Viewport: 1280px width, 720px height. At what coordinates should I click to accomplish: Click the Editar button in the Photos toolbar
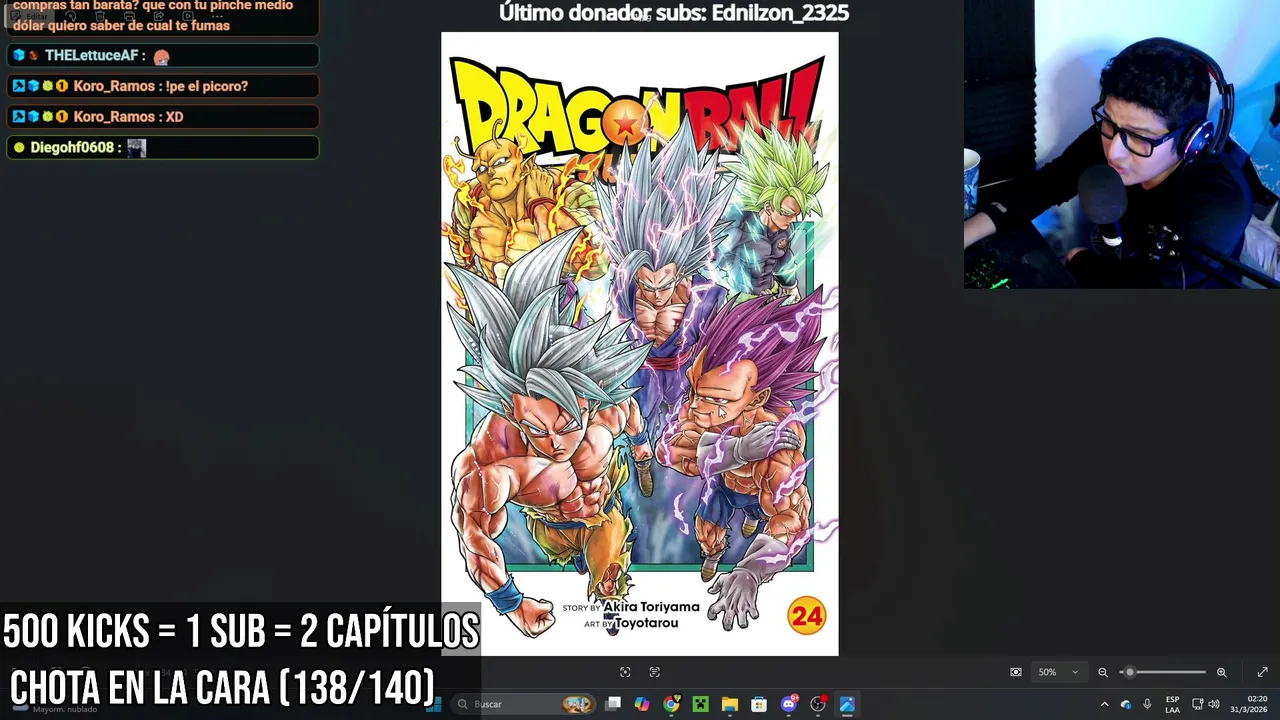(x=29, y=16)
